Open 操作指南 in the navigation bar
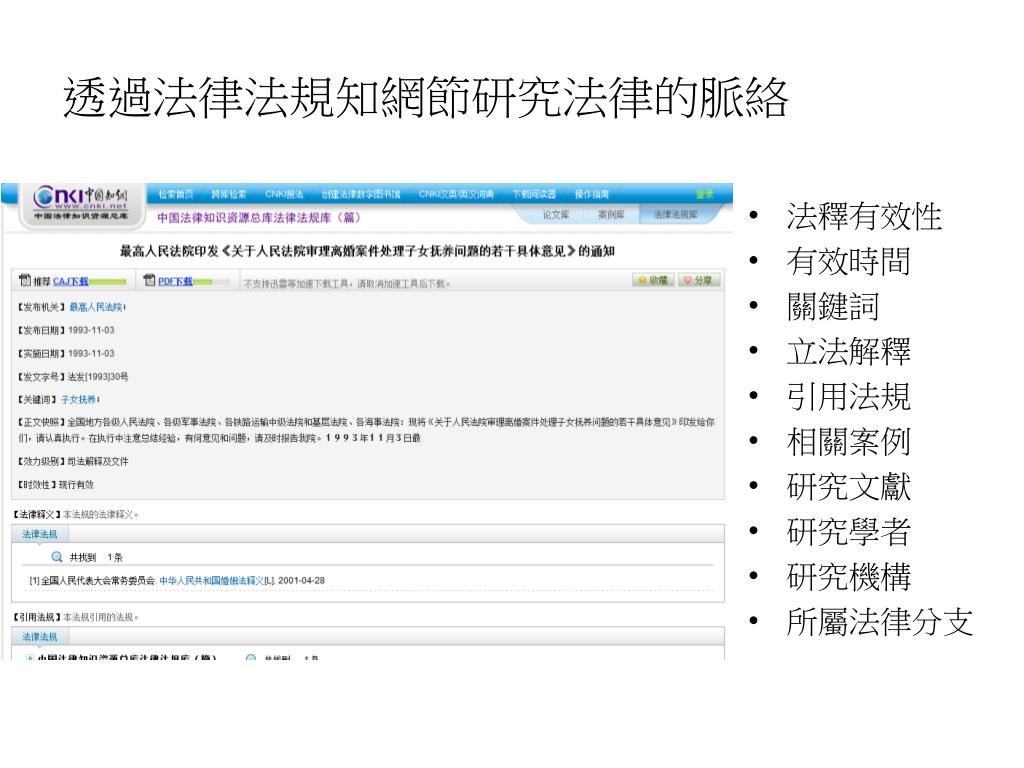The image size is (1024, 768). (592, 194)
